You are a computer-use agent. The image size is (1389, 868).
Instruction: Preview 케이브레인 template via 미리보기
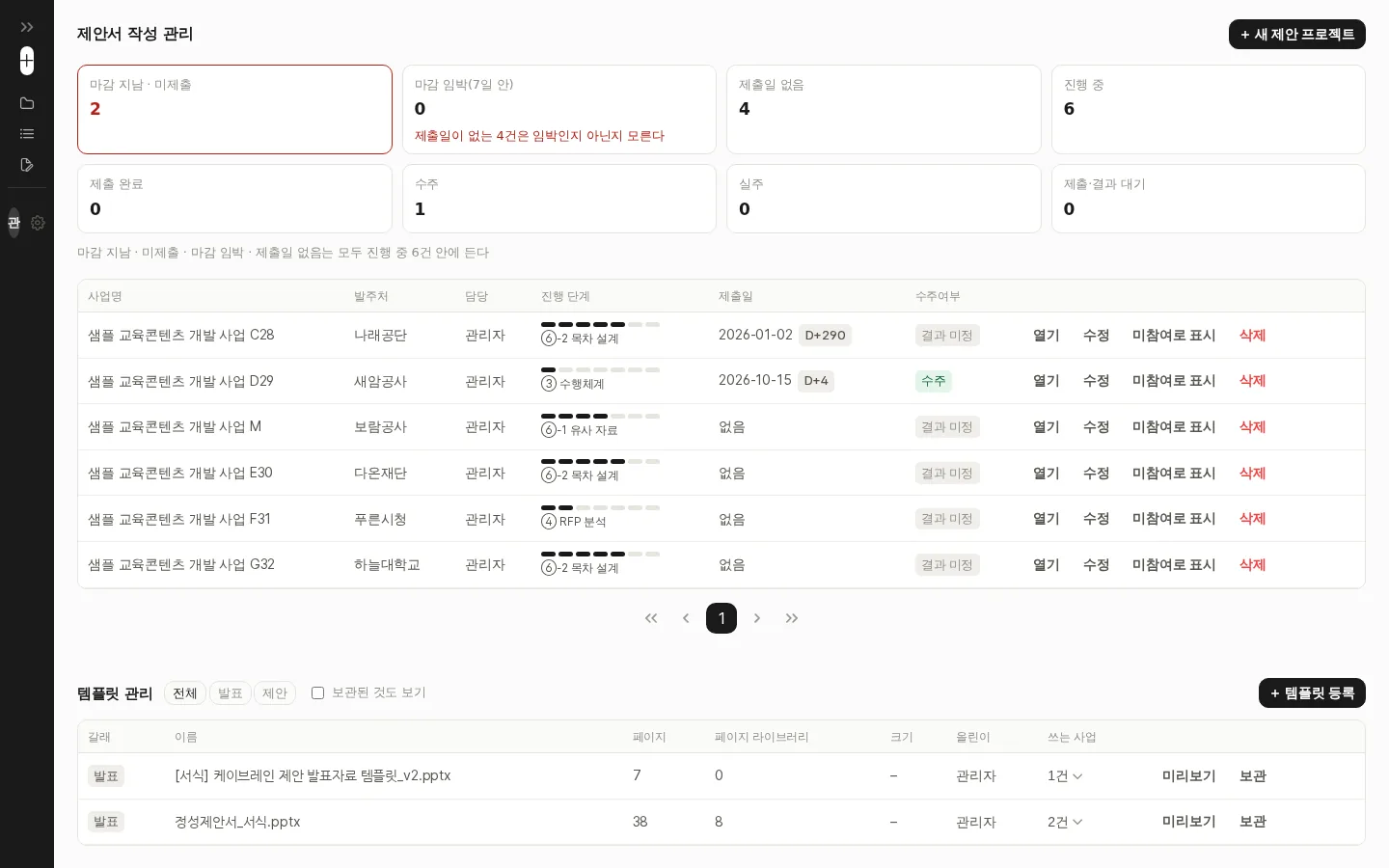pyautogui.click(x=1188, y=776)
